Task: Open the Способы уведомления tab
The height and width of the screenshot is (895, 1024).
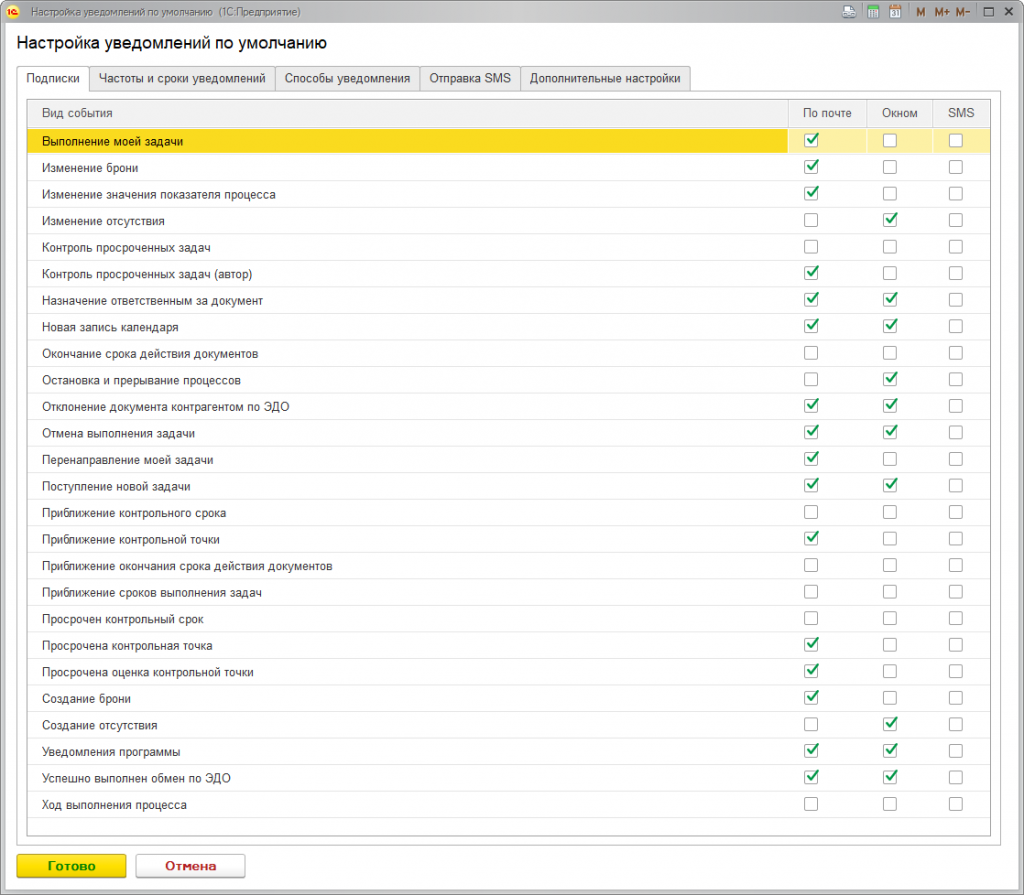Action: click(347, 79)
